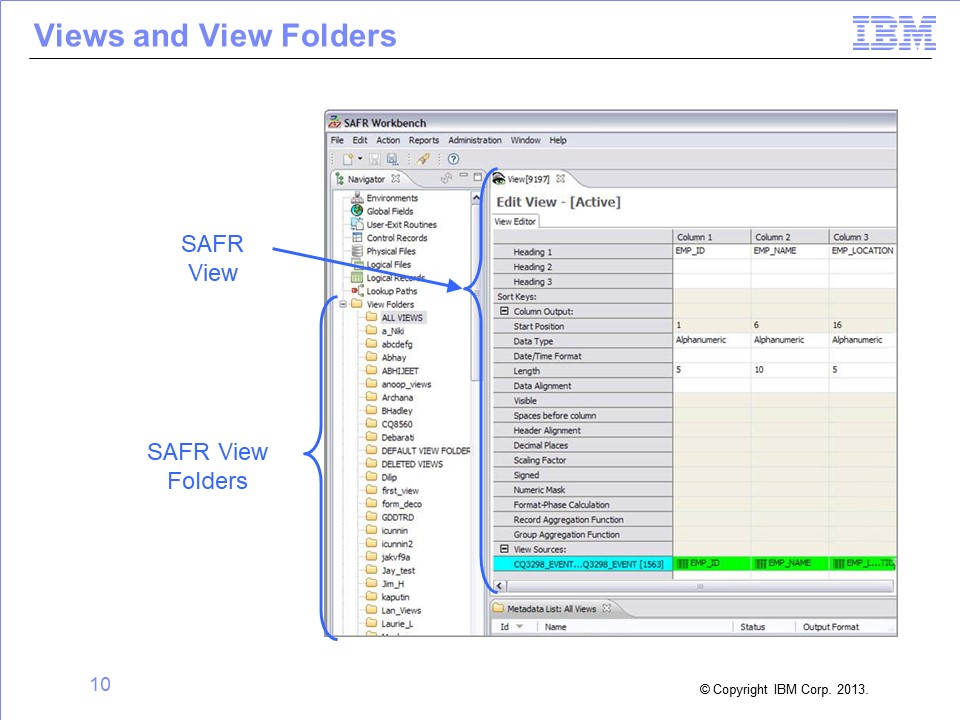Select the Control Records icon
This screenshot has height=720, width=960.
[x=357, y=238]
